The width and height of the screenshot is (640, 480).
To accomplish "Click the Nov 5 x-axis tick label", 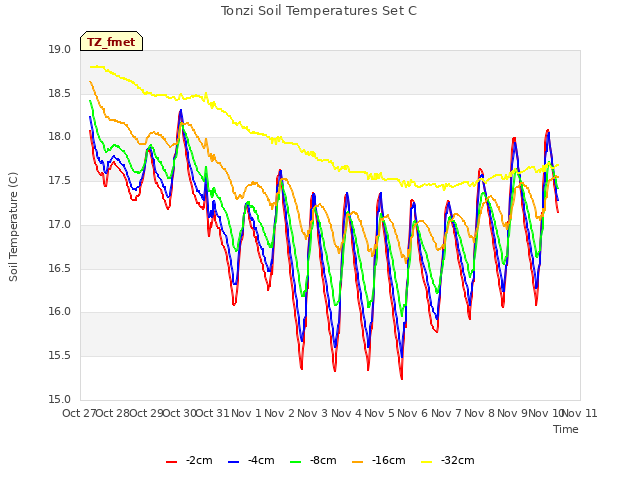I will pos(380,413).
